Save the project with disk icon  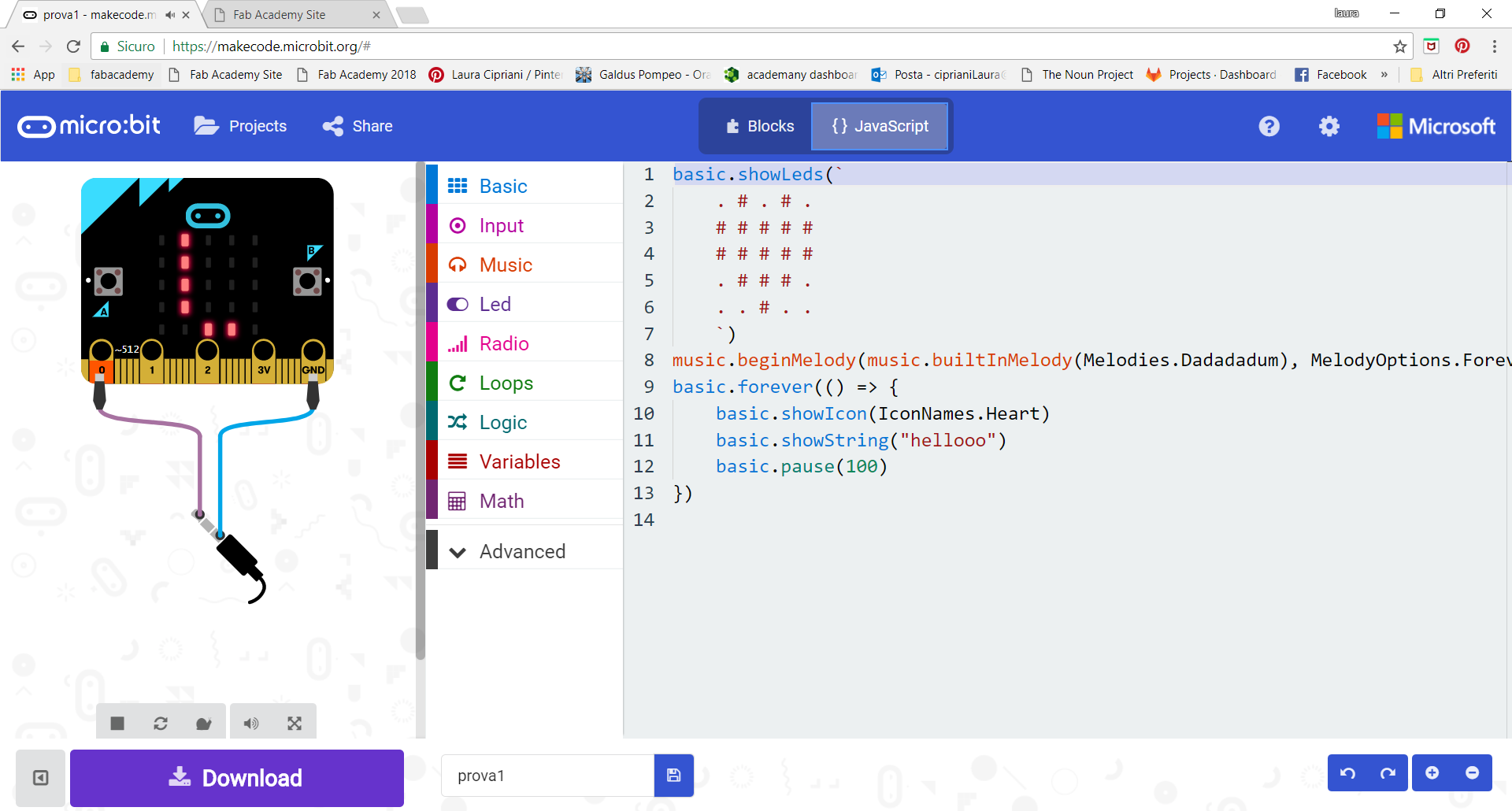click(x=674, y=776)
